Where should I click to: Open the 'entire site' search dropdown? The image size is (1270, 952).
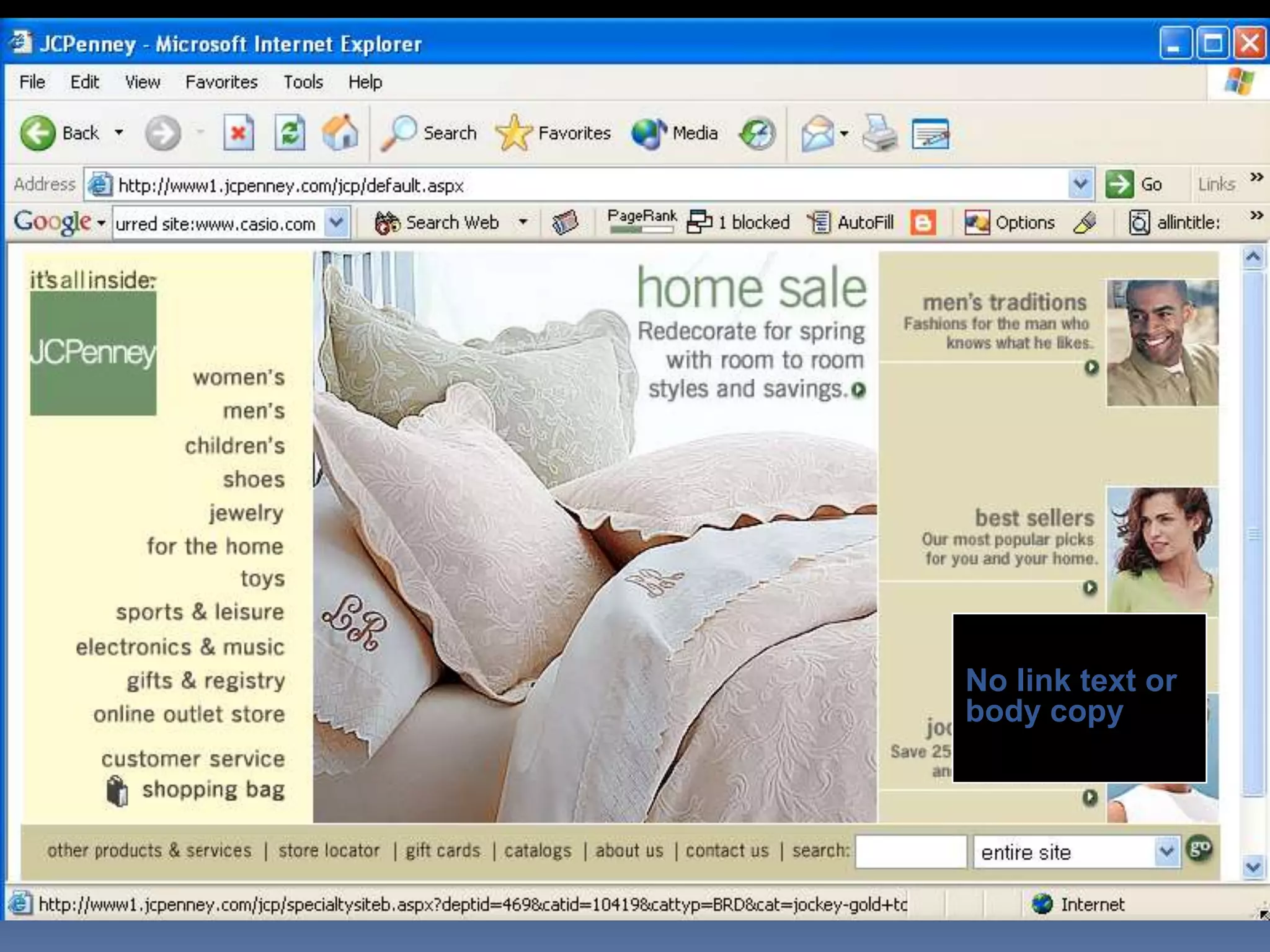[1166, 852]
